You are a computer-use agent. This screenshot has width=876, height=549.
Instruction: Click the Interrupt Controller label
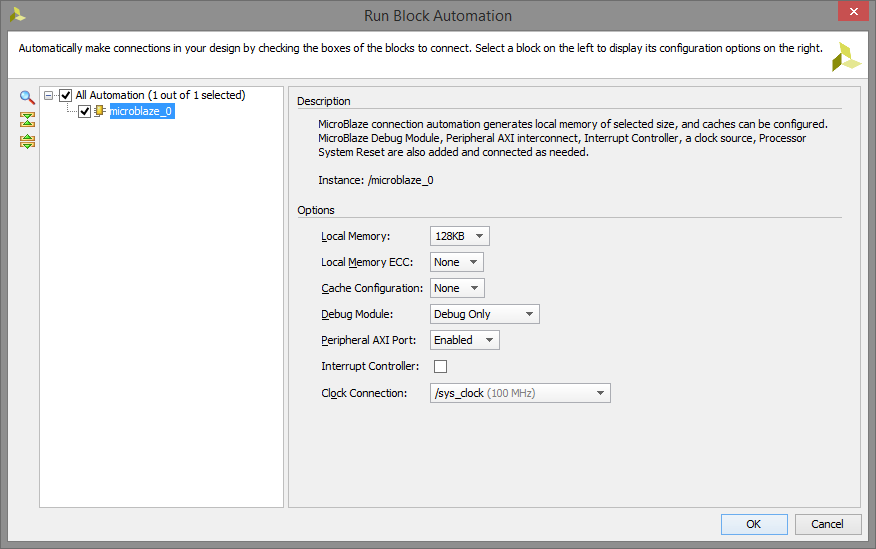coord(370,366)
